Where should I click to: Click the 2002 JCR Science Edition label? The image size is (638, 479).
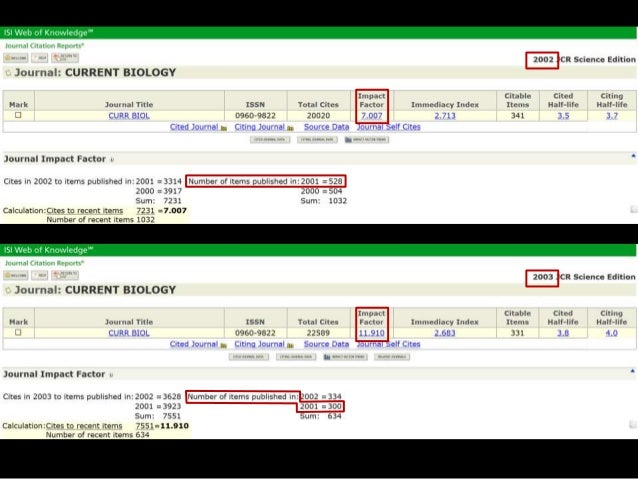tap(584, 60)
